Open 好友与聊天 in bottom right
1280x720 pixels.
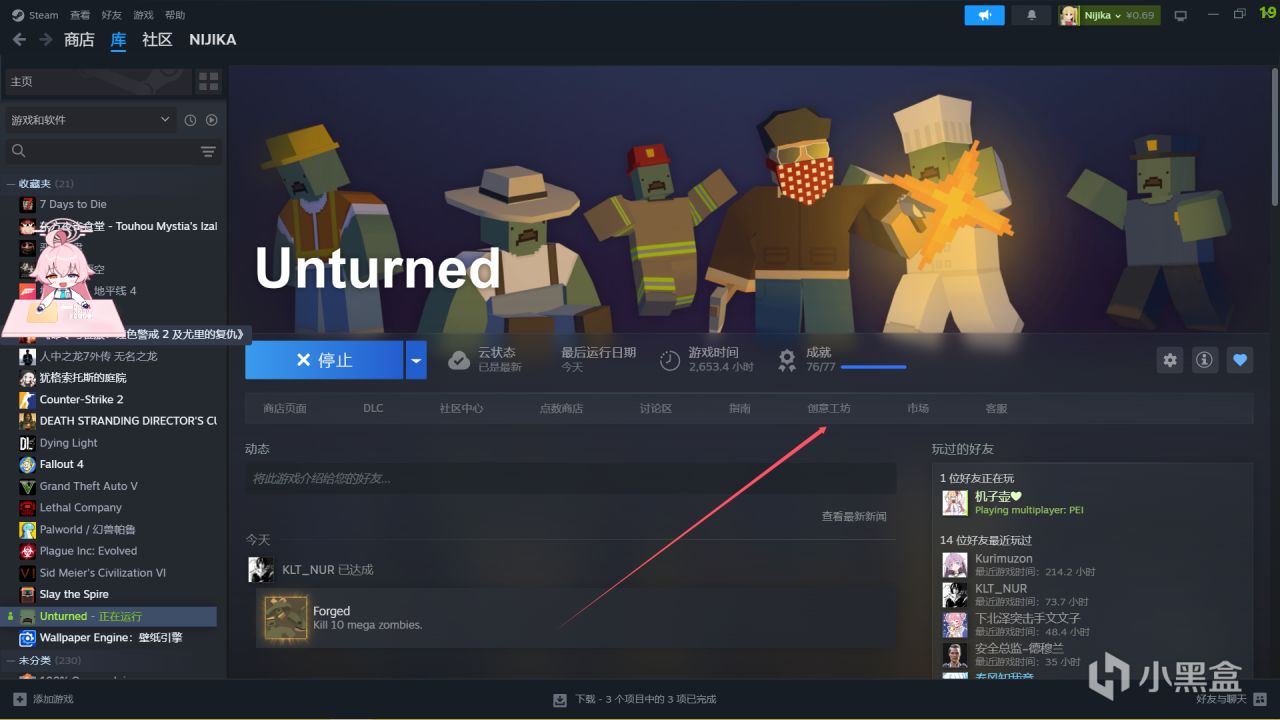[x=1222, y=699]
